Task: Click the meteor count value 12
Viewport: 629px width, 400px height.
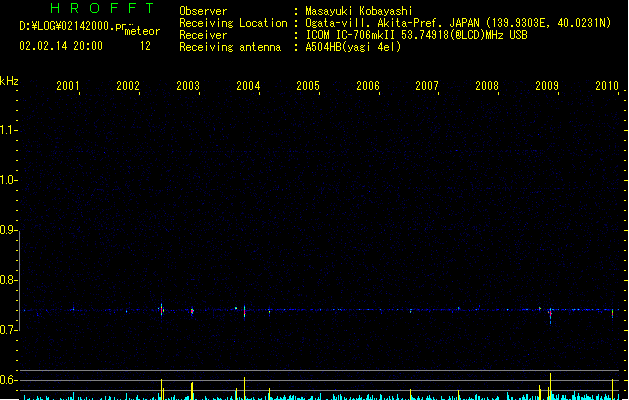Action: point(145,46)
